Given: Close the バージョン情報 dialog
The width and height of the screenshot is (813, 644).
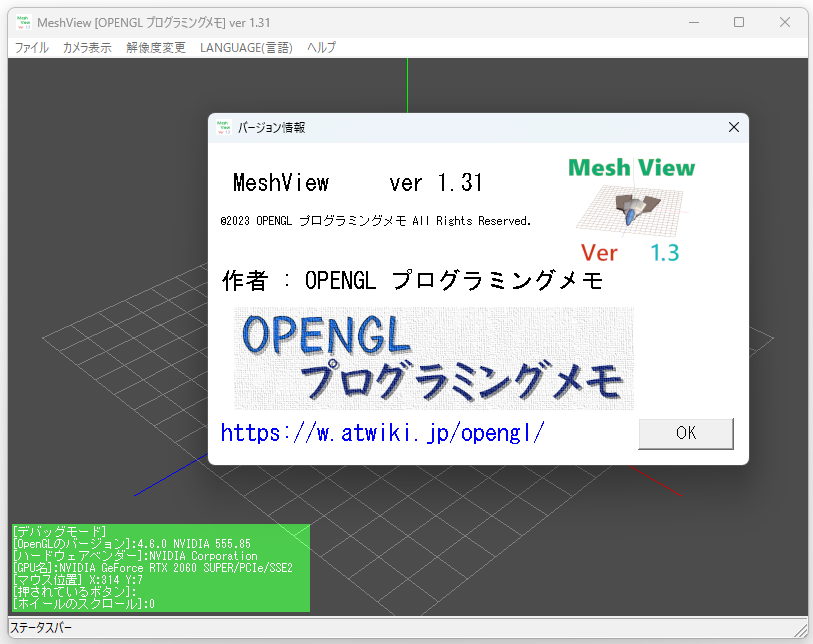Looking at the screenshot, I should tap(733, 128).
